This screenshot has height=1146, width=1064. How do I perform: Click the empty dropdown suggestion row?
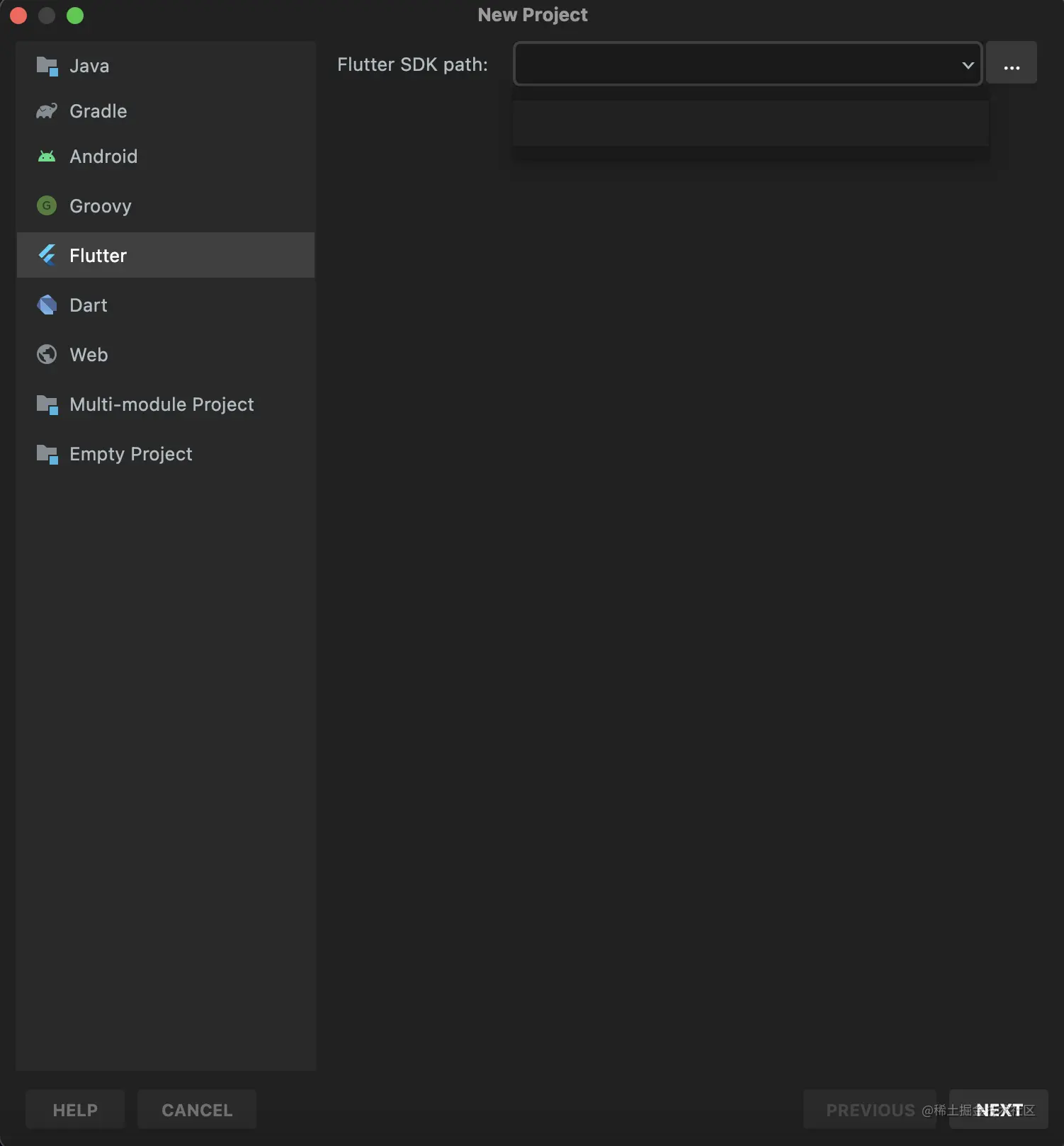[x=751, y=123]
